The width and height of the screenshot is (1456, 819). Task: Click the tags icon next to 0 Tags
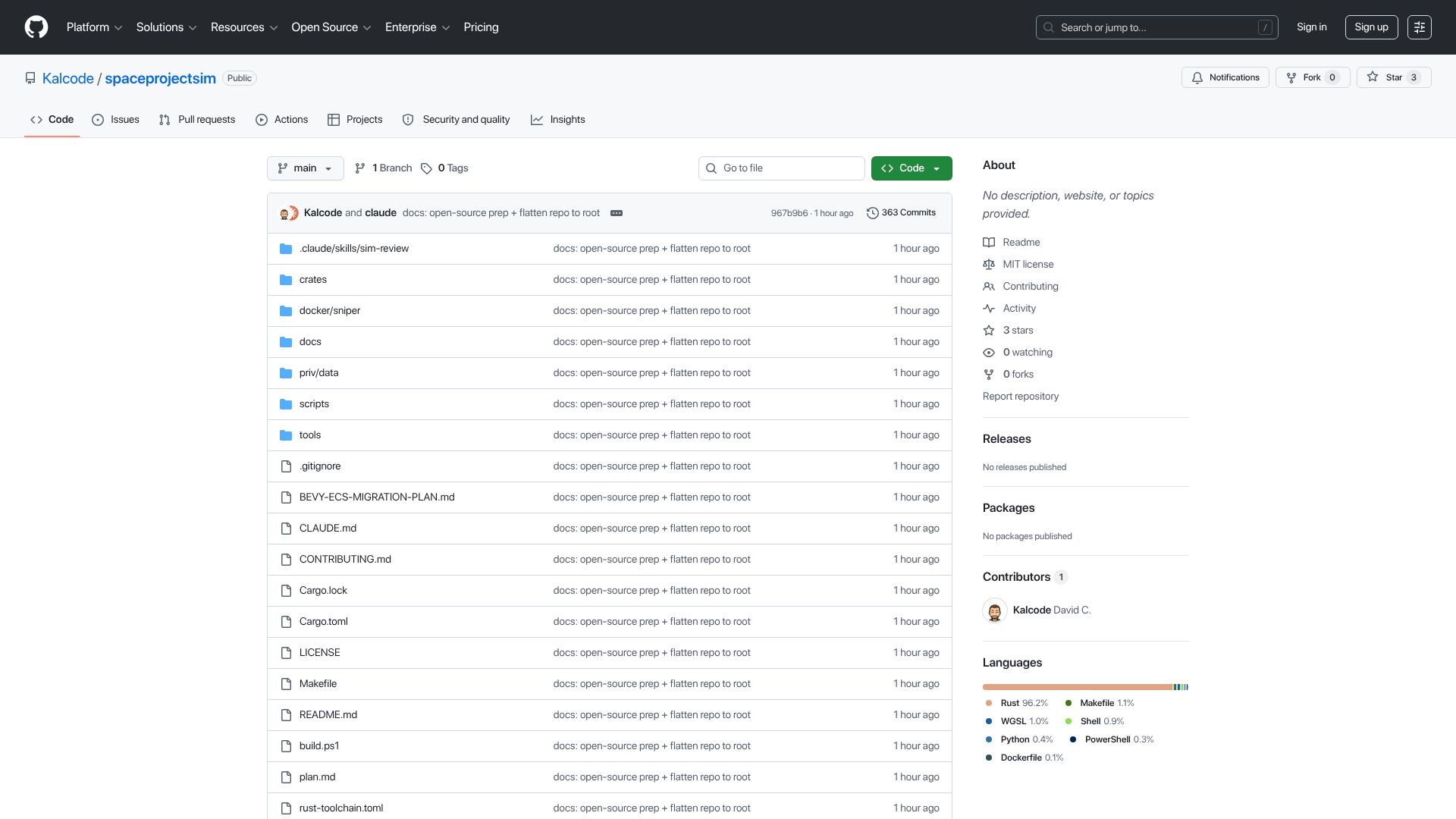point(427,168)
